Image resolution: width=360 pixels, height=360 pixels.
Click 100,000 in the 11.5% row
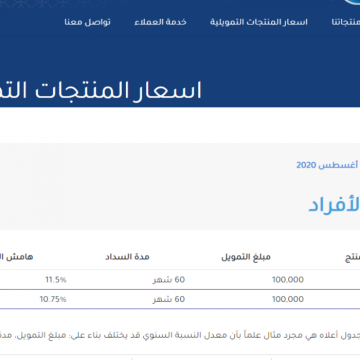tap(288, 280)
